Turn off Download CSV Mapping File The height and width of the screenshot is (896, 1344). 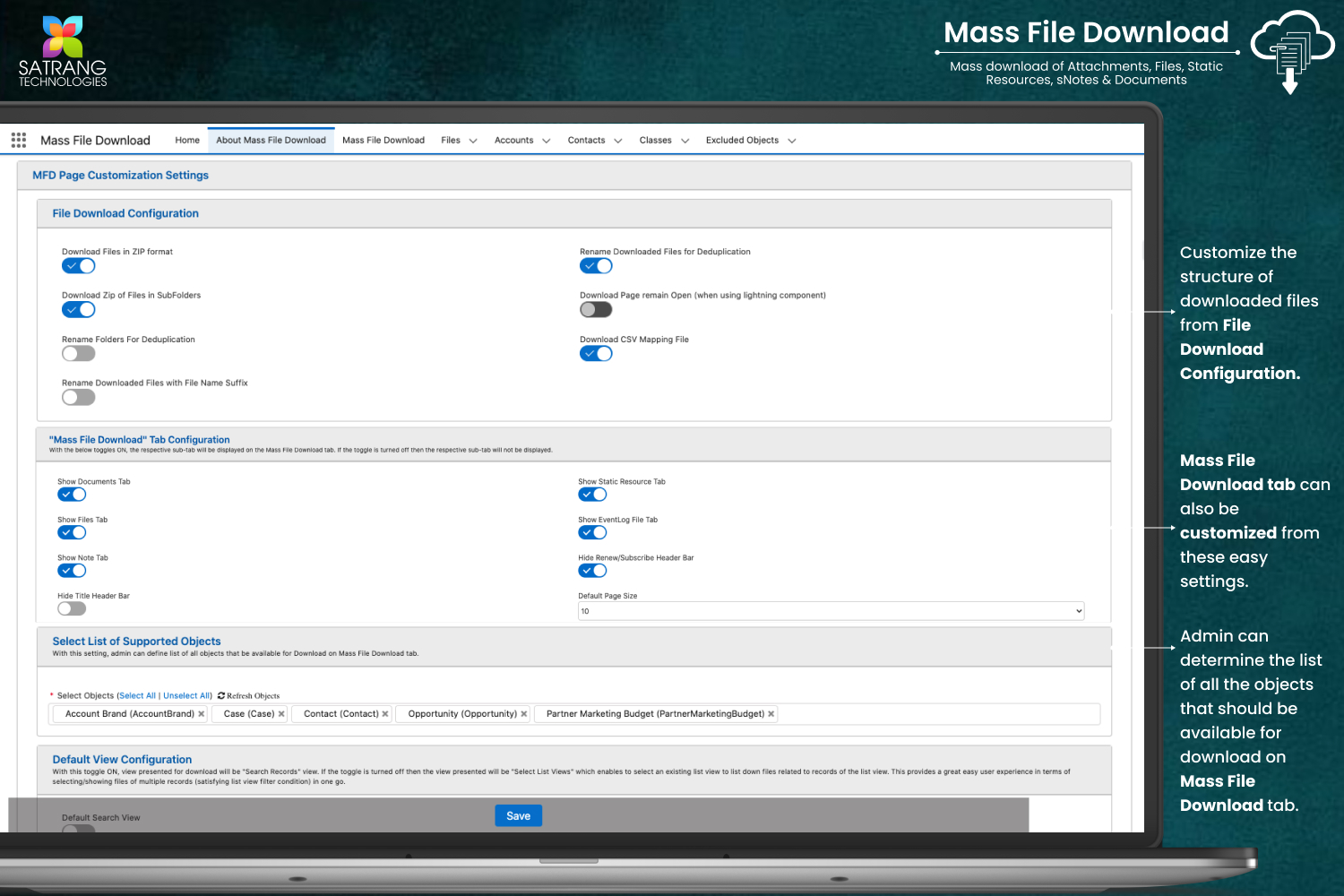596,354
